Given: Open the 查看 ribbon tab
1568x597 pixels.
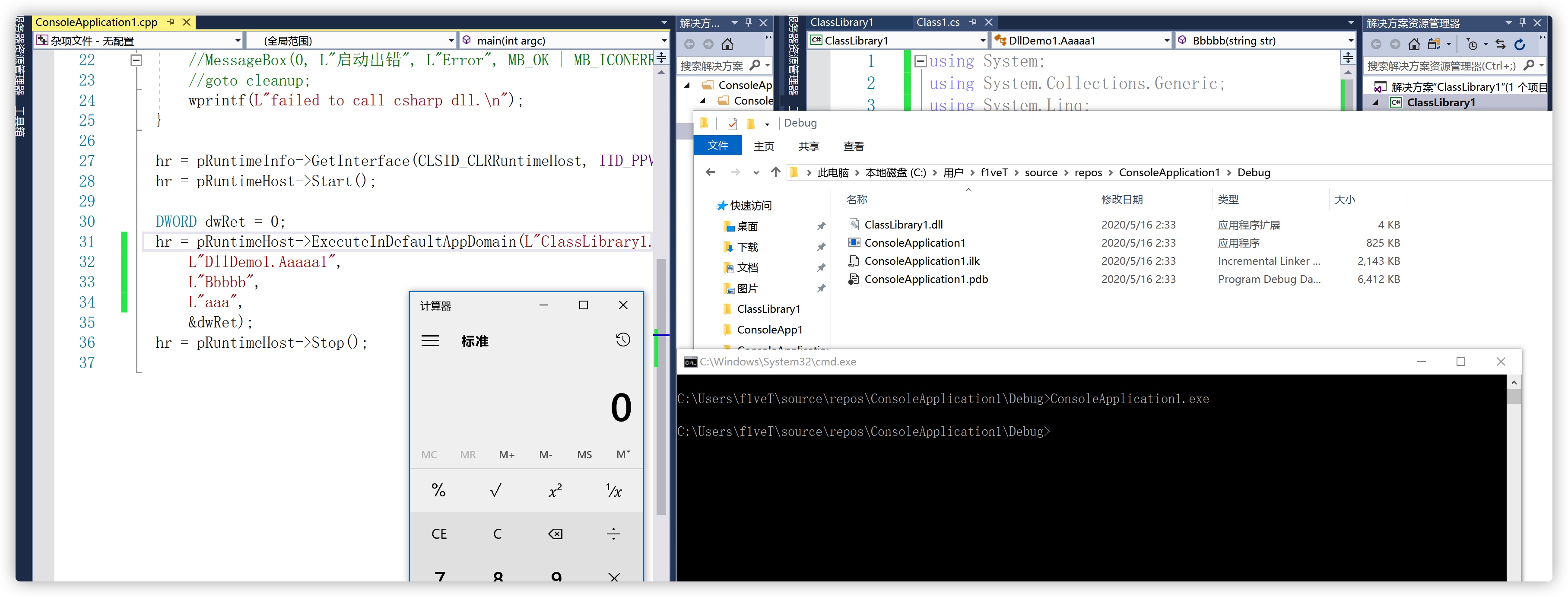Looking at the screenshot, I should point(854,146).
